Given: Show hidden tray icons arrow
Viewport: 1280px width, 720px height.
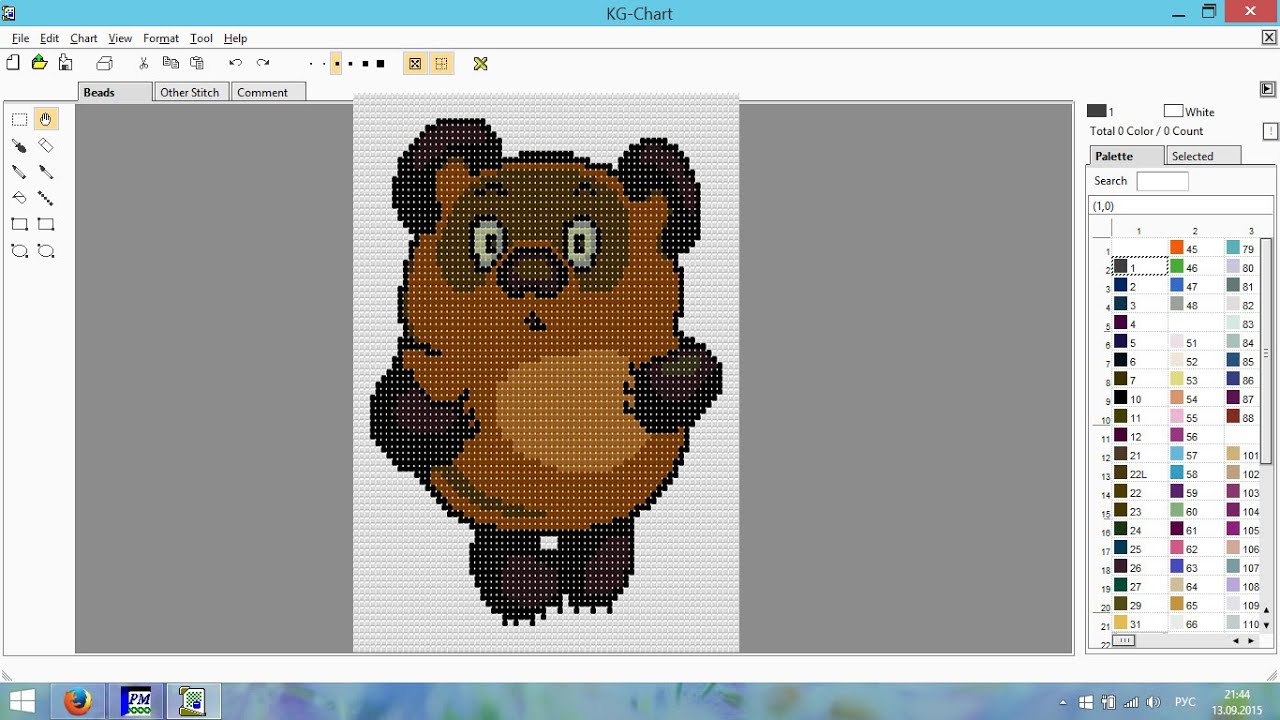Looking at the screenshot, I should tap(1064, 702).
